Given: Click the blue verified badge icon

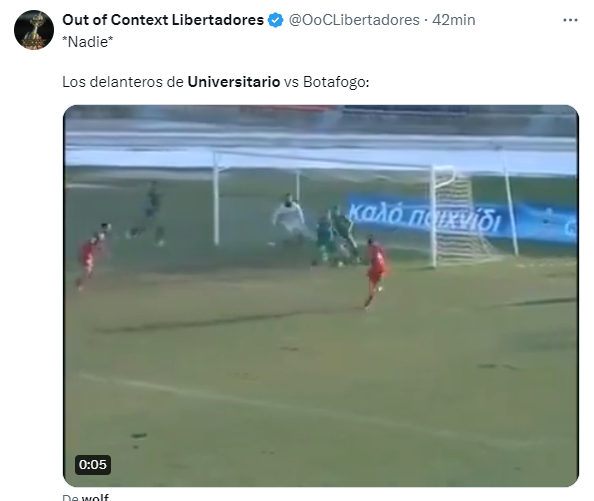Looking at the screenshot, I should click(x=275, y=20).
